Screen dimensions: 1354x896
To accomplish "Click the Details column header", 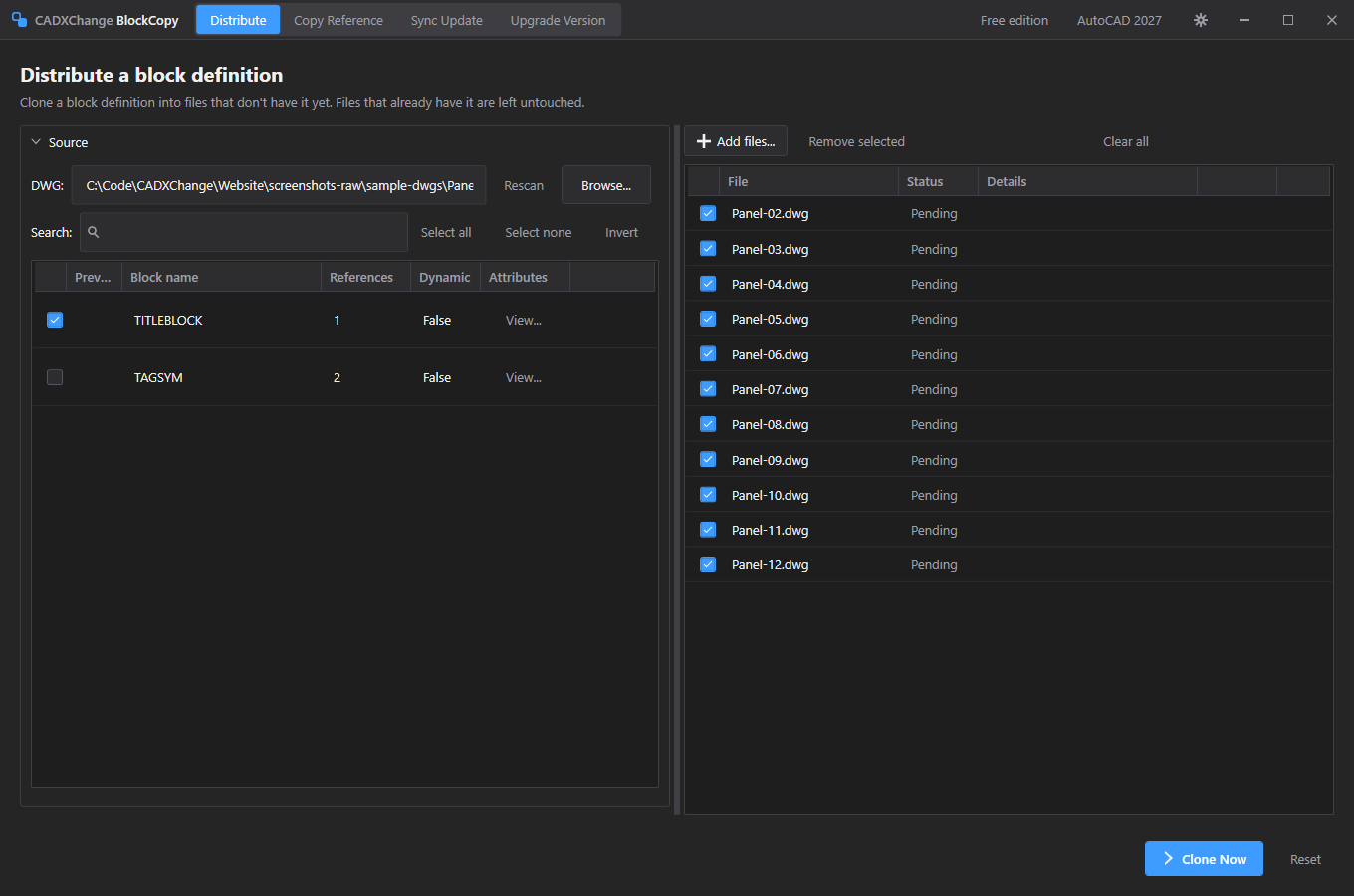I will (x=1087, y=181).
